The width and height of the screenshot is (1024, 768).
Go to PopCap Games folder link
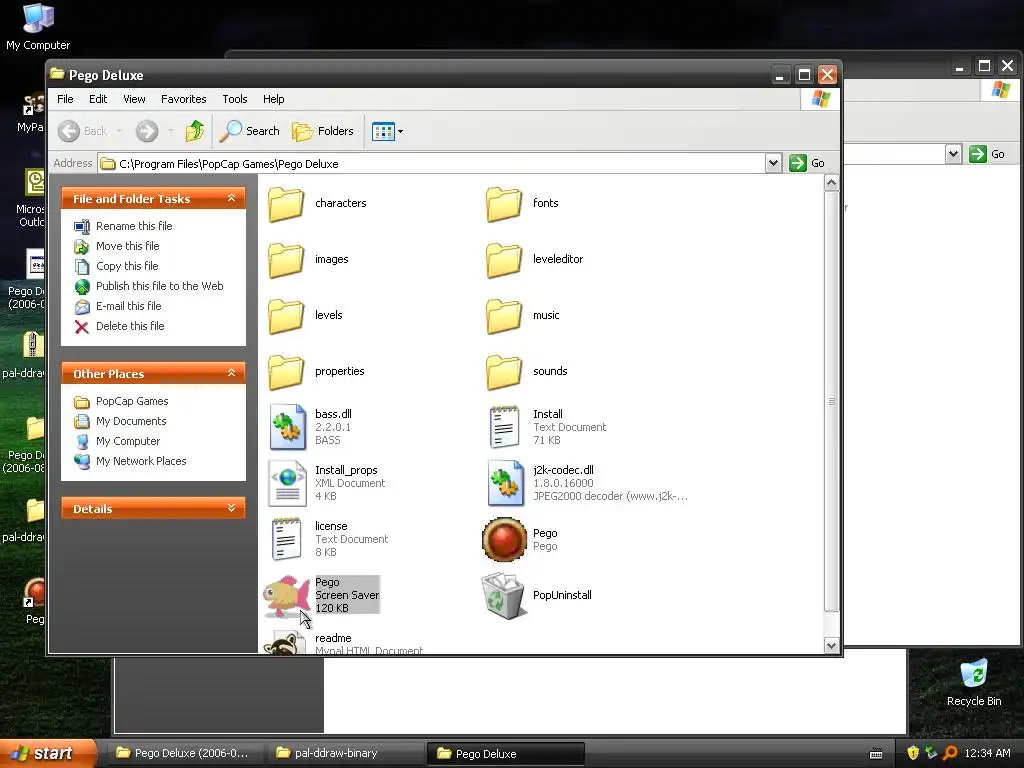[x=121, y=401]
